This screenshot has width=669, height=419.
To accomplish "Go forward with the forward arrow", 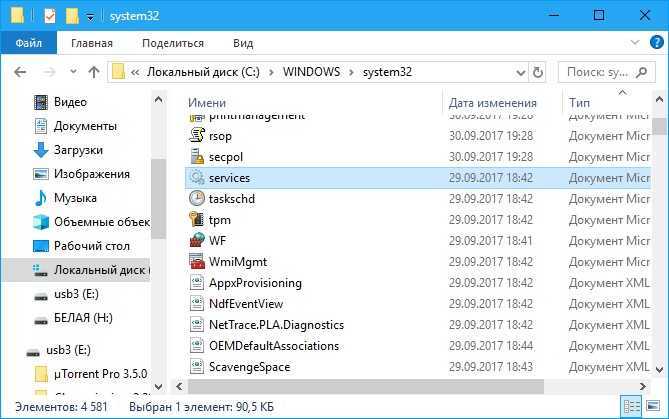I will pos(49,72).
